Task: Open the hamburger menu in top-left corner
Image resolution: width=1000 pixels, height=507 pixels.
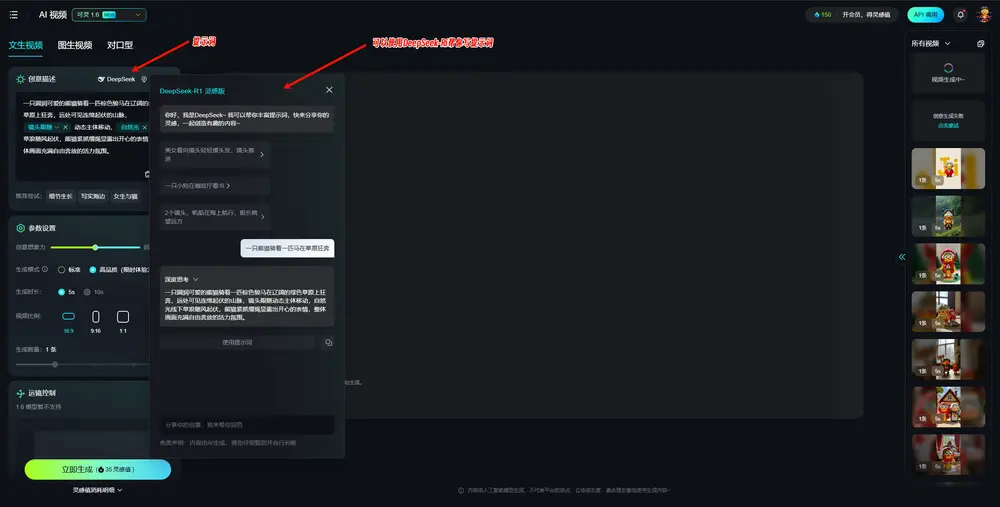Action: pyautogui.click(x=13, y=15)
